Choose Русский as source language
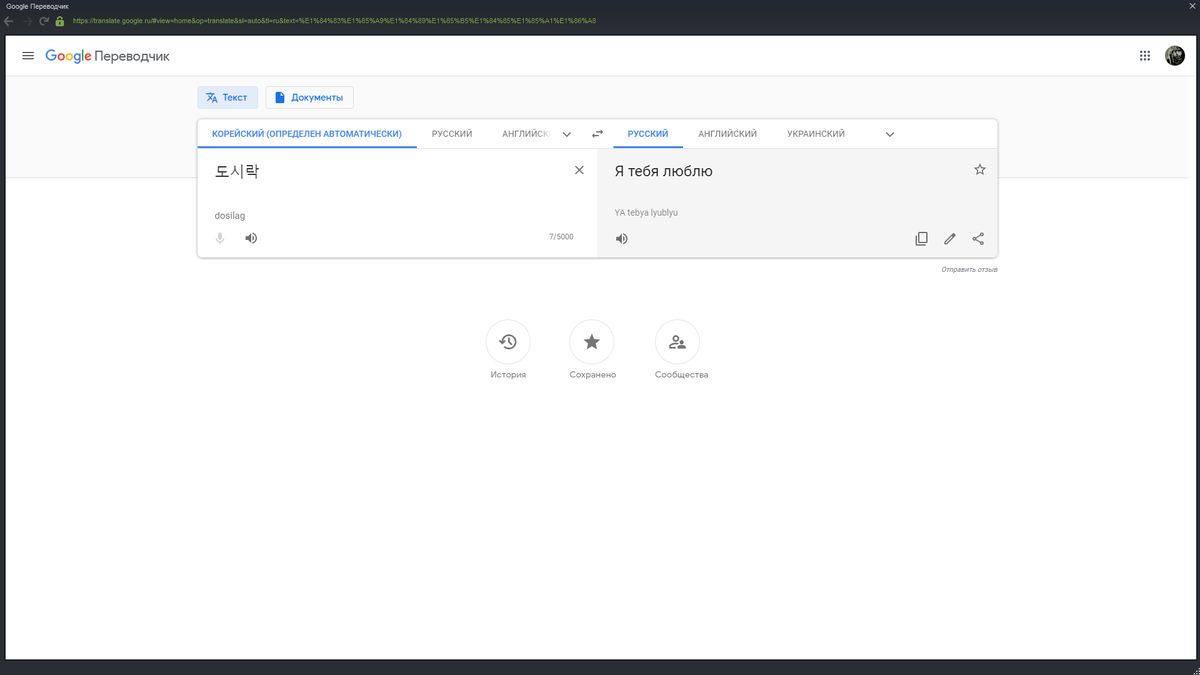Image resolution: width=1200 pixels, height=675 pixels. (452, 134)
